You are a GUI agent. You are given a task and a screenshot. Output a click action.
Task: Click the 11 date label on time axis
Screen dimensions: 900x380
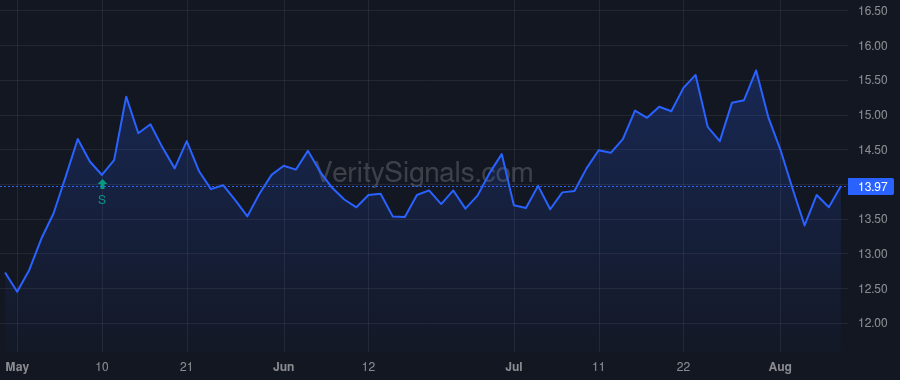click(x=599, y=367)
